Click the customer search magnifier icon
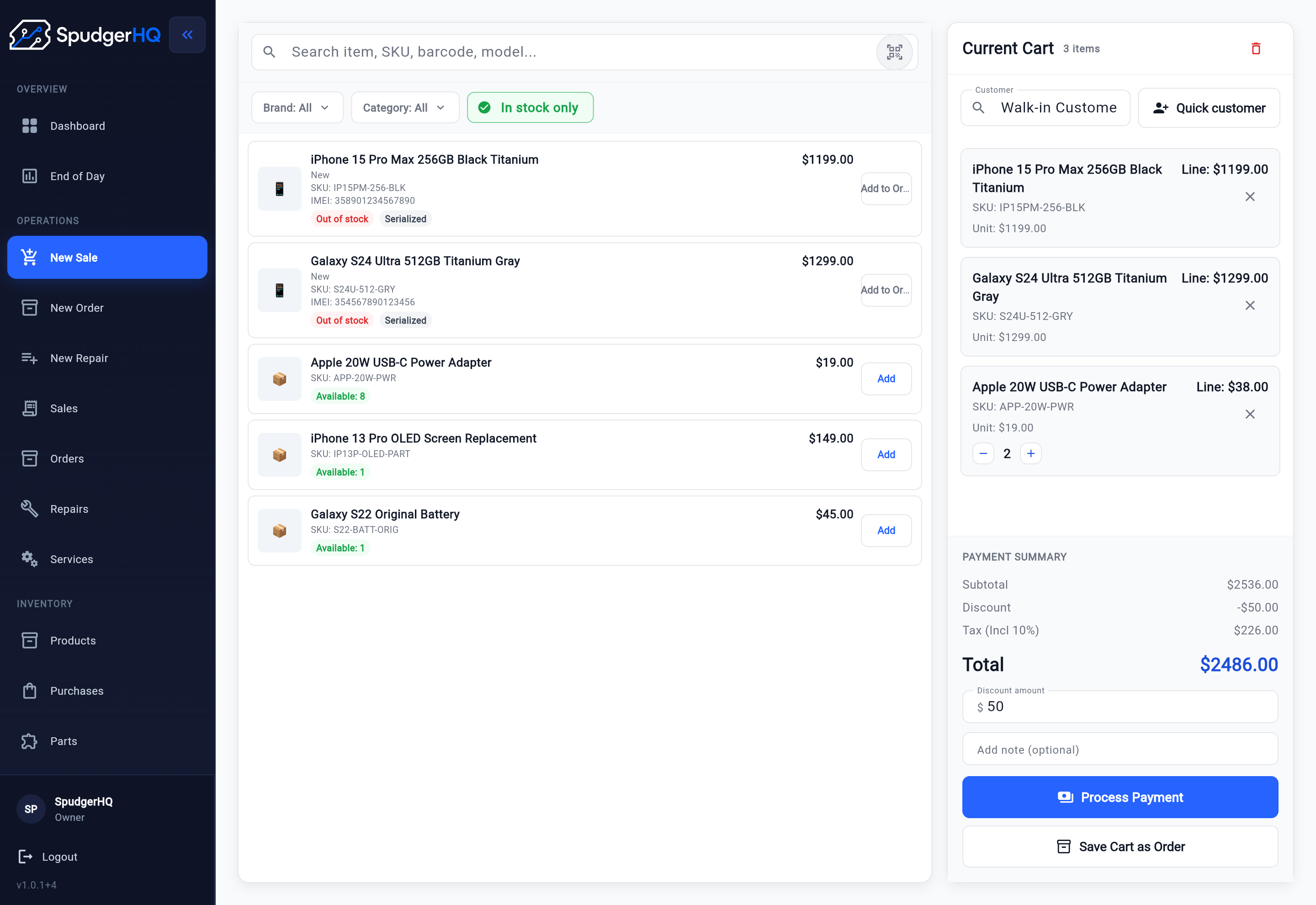The height and width of the screenshot is (905, 1316). point(978,108)
